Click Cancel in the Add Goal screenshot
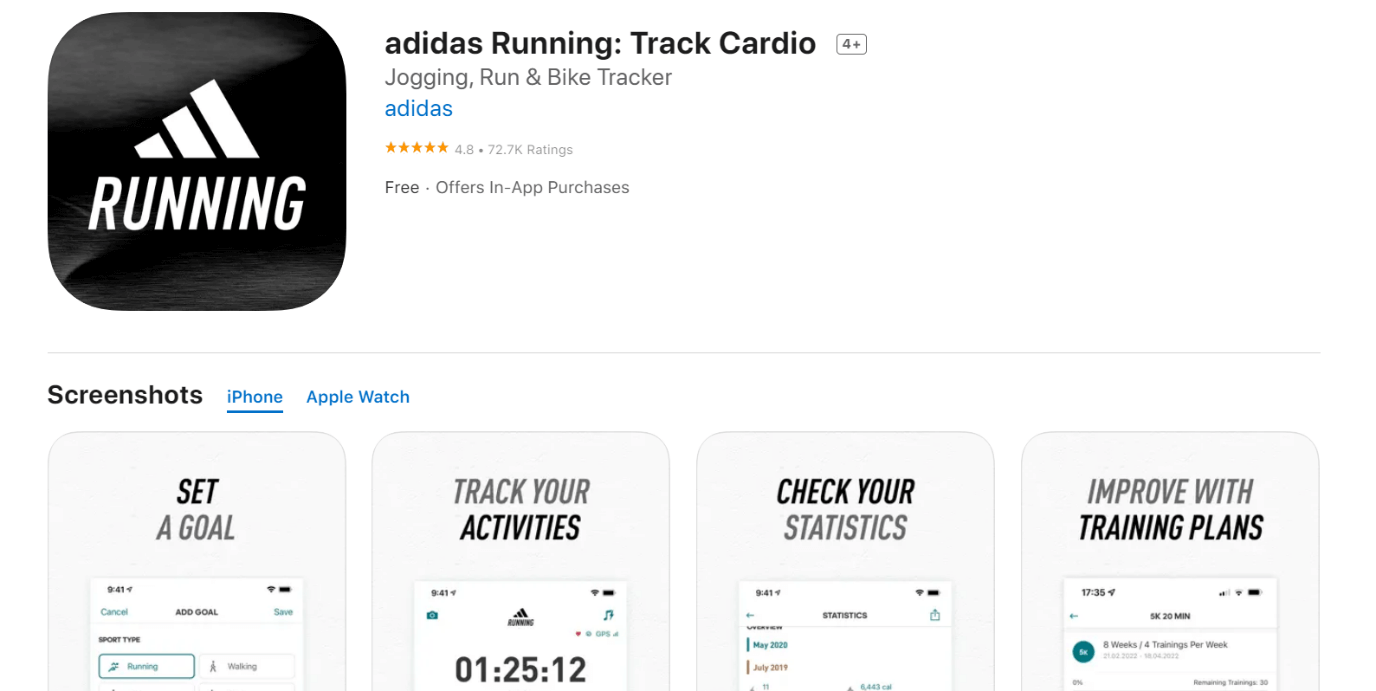The image size is (1376, 691). click(x=114, y=612)
